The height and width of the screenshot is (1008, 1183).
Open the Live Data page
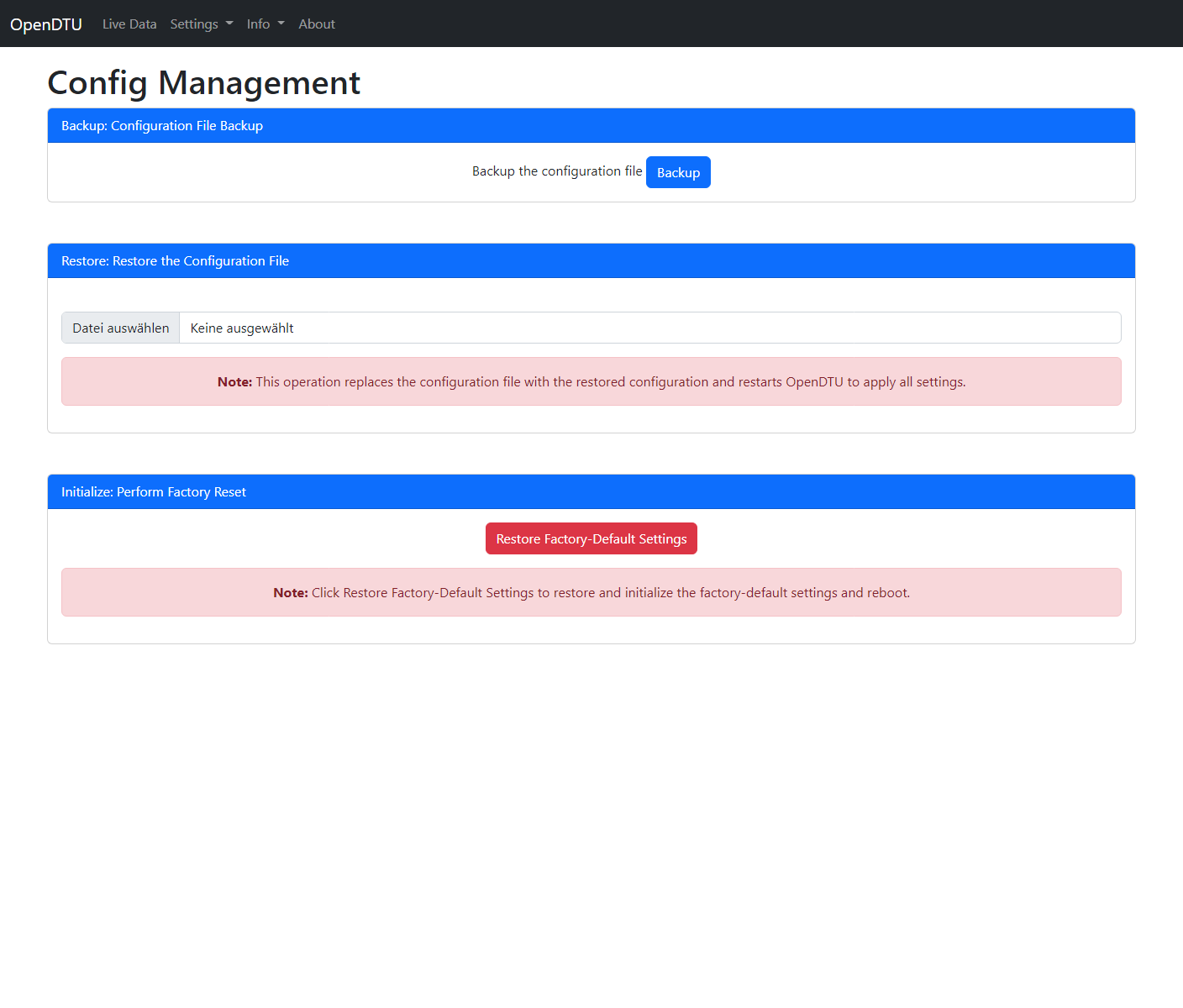coord(129,24)
